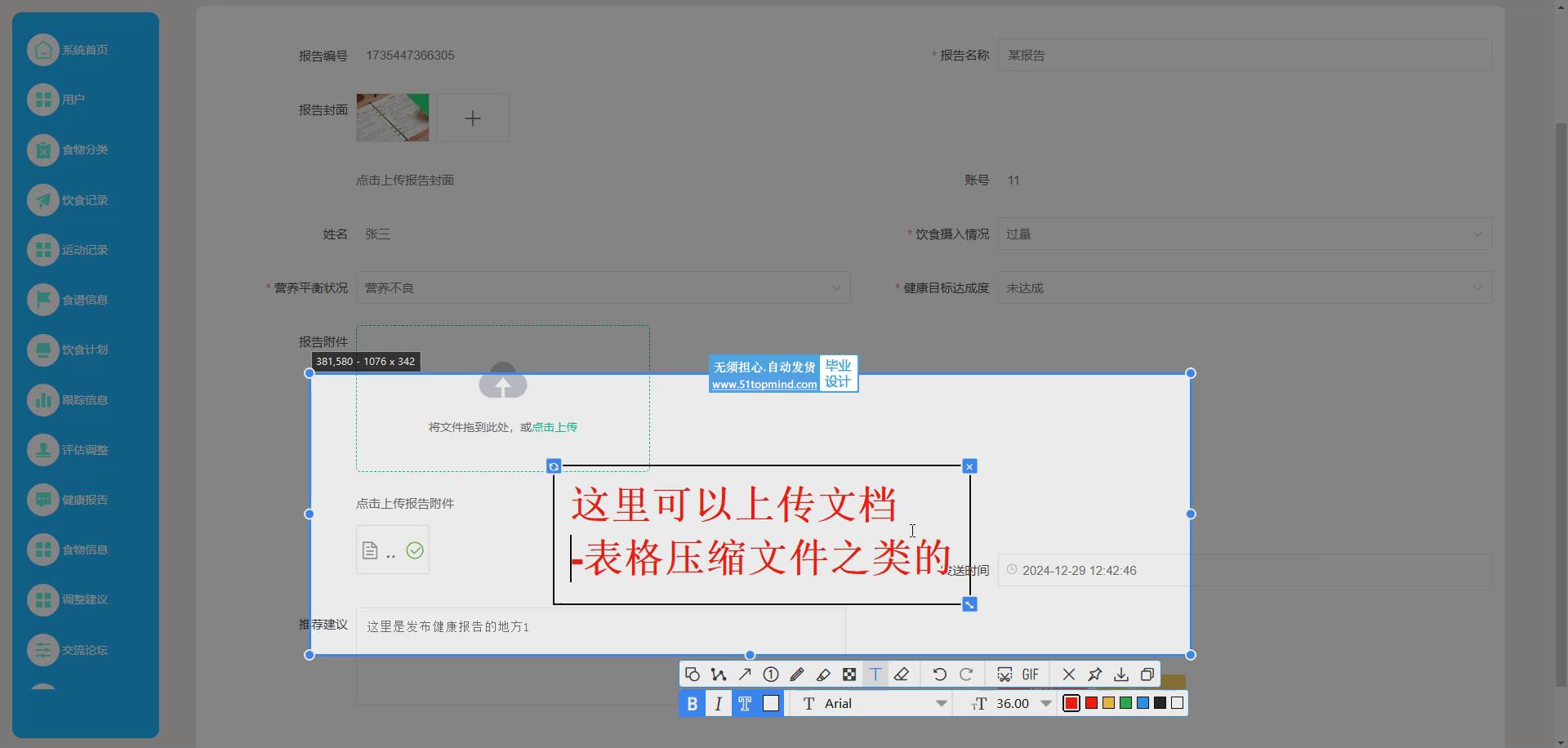Open 健康报告 in the sidebar

tap(85, 500)
